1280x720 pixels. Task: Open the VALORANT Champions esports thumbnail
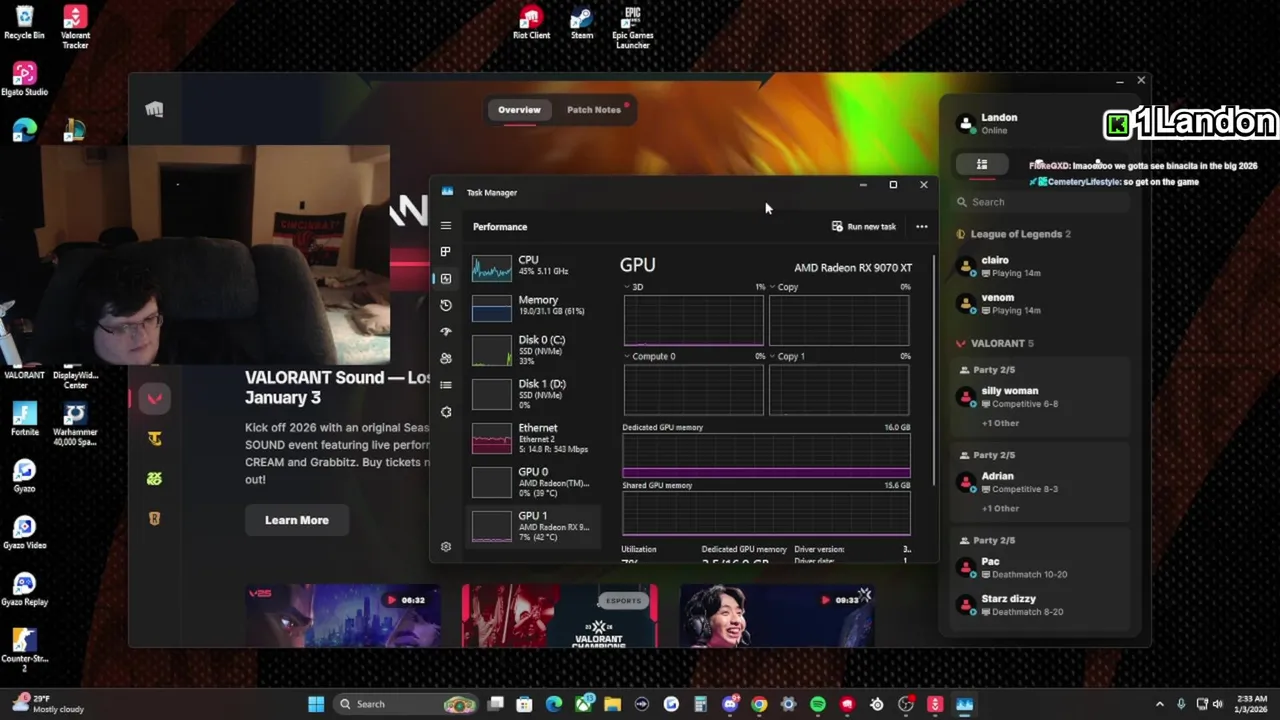[559, 616]
